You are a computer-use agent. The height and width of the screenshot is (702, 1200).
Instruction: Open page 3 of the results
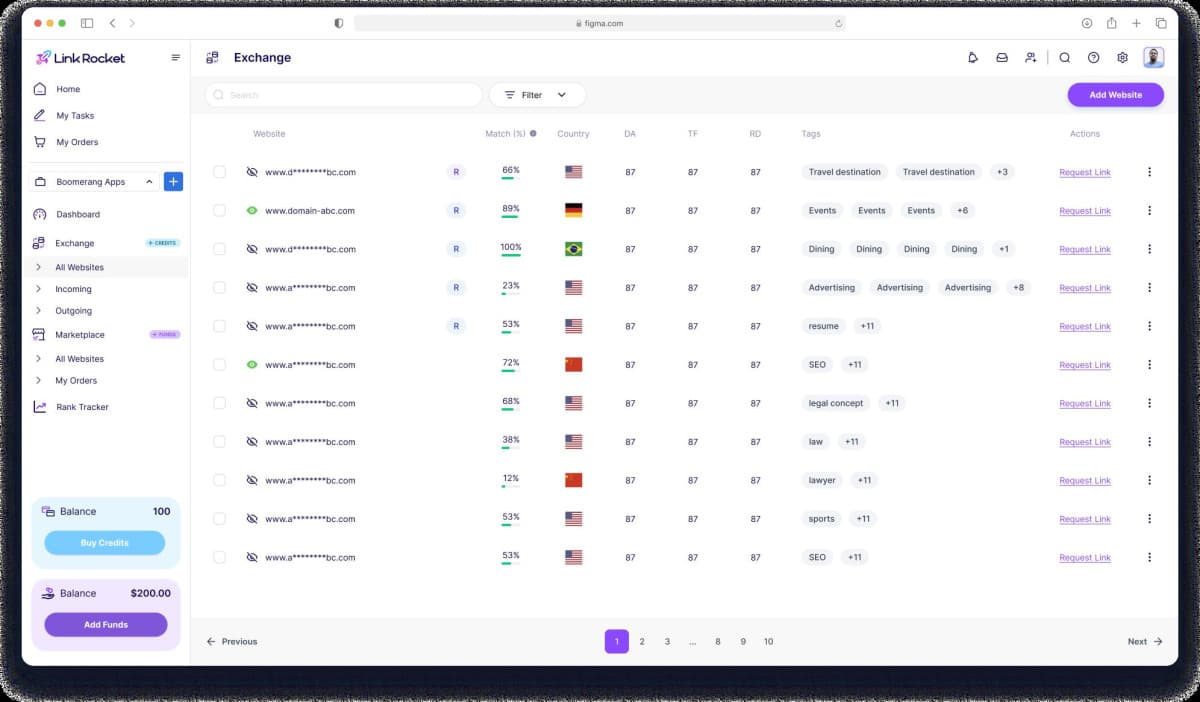[667, 641]
